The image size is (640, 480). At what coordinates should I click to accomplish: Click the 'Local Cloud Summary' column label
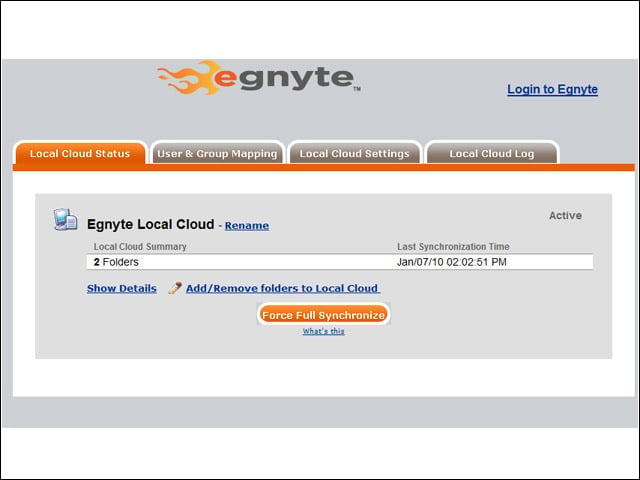[x=140, y=247]
